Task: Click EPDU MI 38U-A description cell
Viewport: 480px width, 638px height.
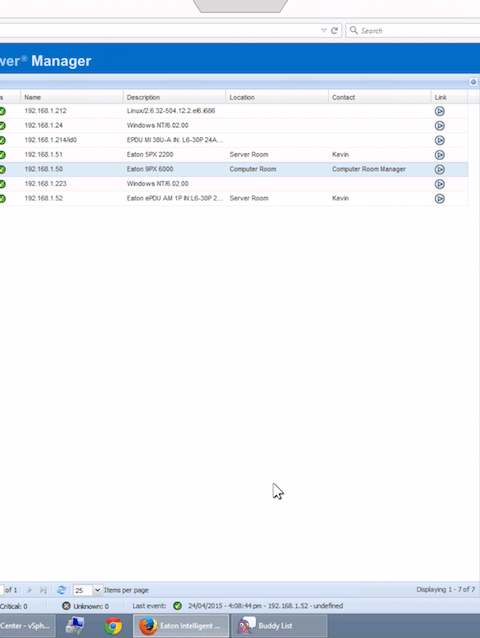Action: coord(175,140)
